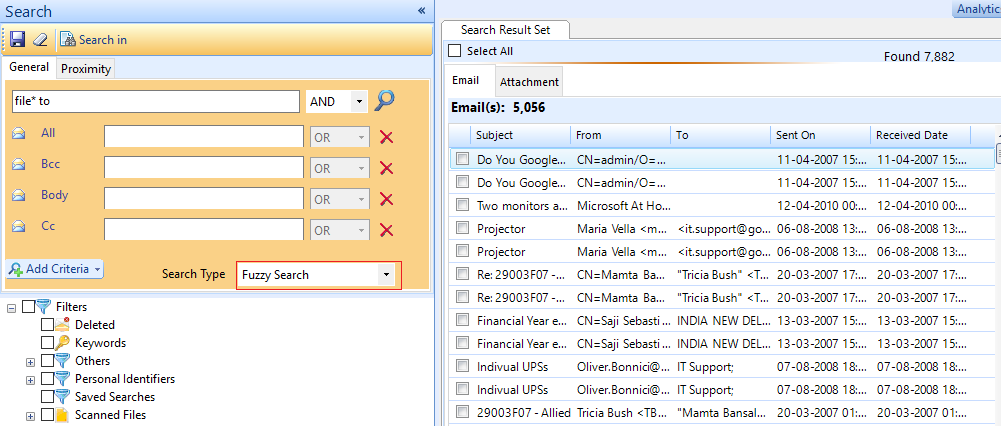Expand the Scanned Files tree node
Screen dimensions: 1001x426
[30, 416]
